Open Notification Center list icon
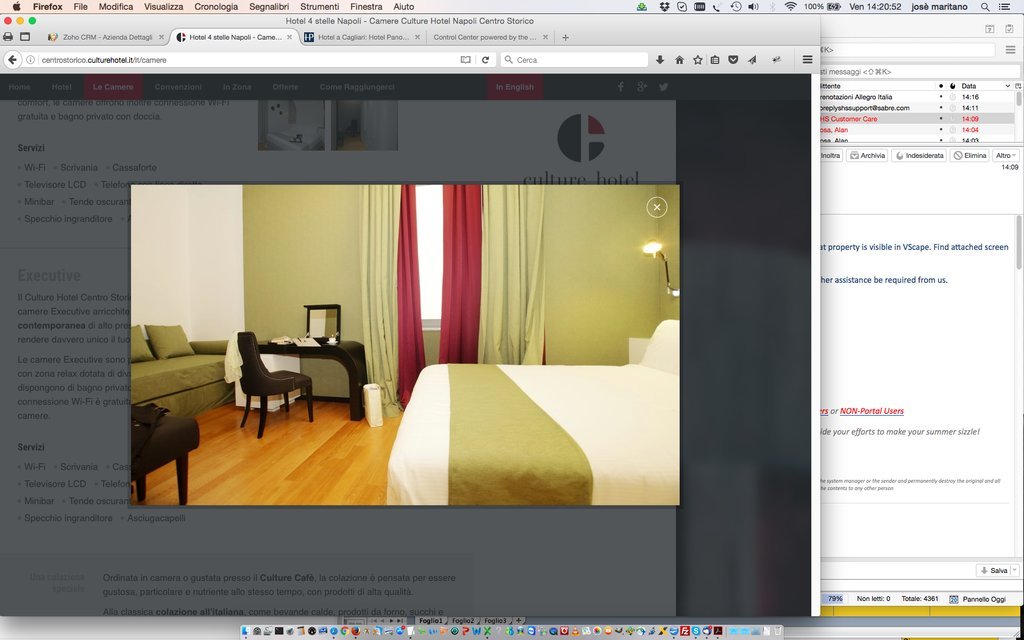 tap(1006, 7)
